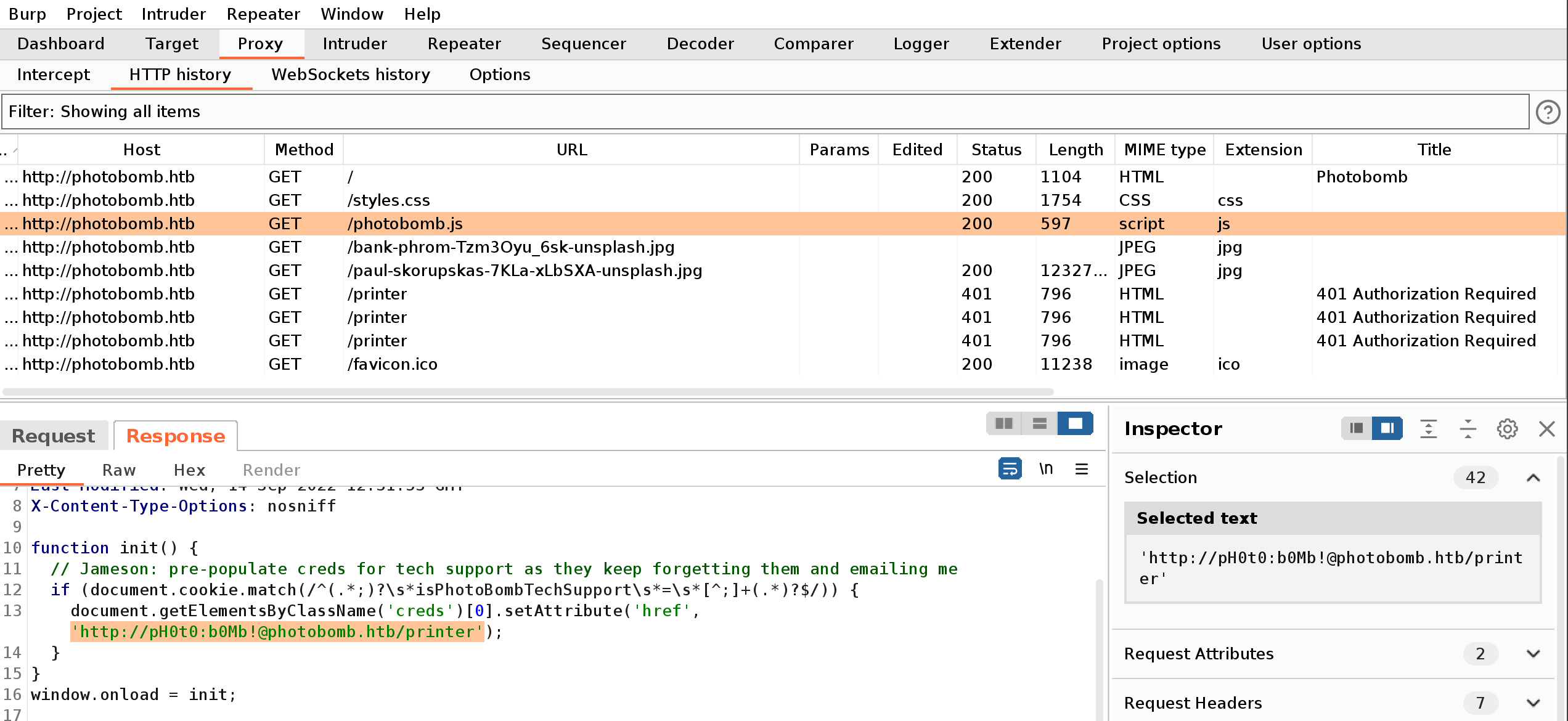Click the highlighted credentials URL in response
The image size is (1568, 721).
click(x=277, y=632)
